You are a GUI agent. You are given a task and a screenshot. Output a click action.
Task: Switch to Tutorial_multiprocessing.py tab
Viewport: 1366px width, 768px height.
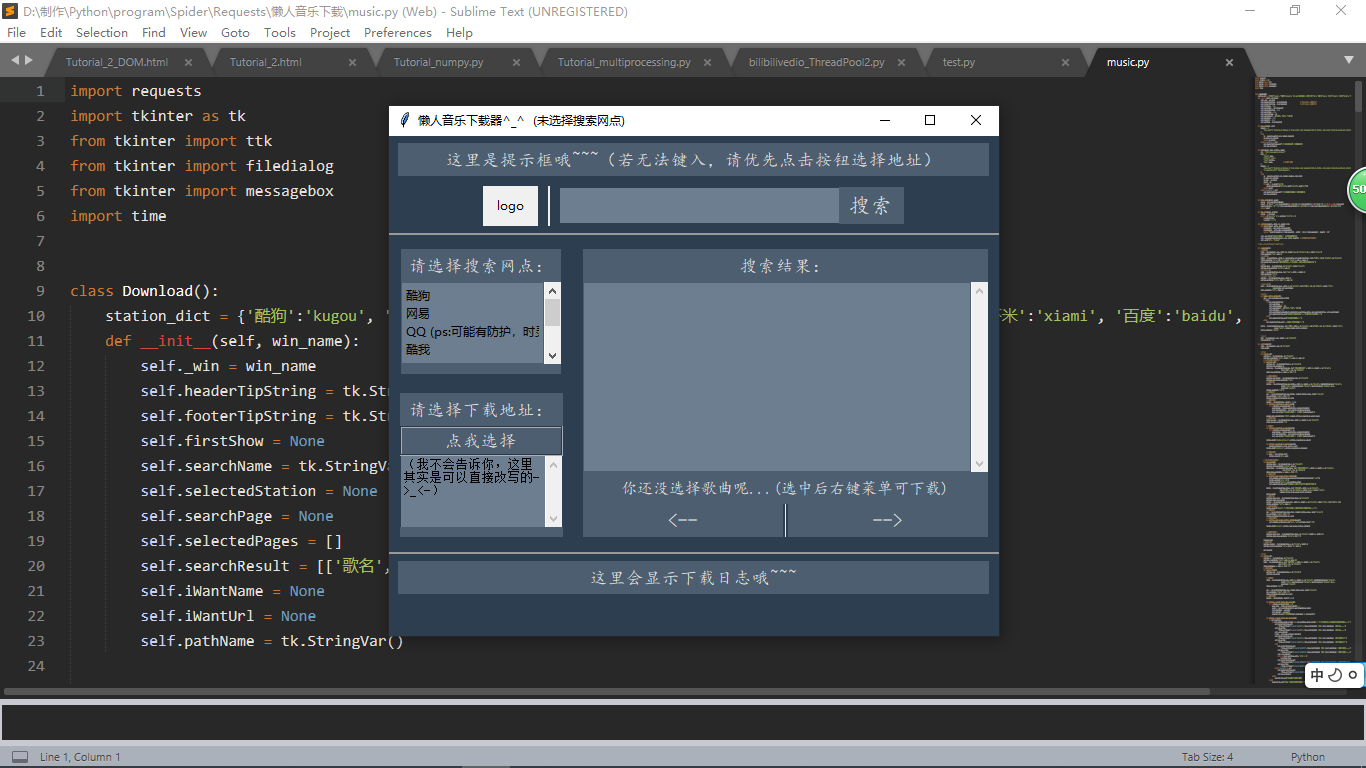tap(624, 62)
